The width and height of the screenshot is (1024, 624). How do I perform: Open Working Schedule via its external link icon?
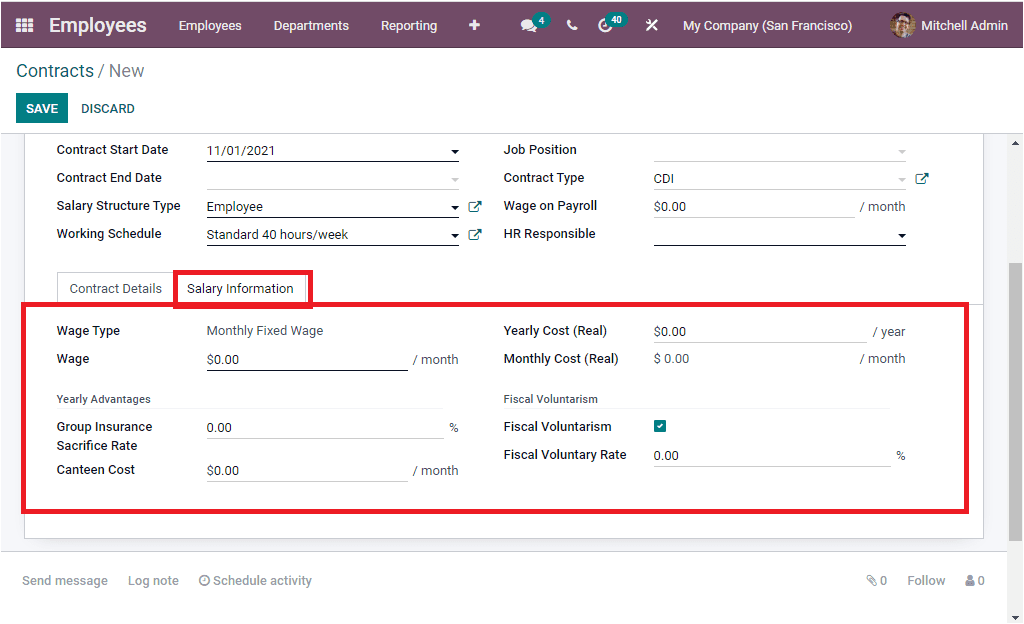[x=475, y=234]
